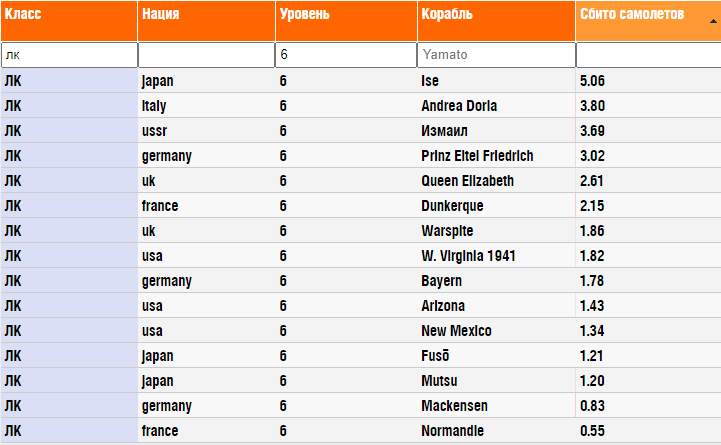This screenshot has height=445, width=721.
Task: Select the New Mexico ship row
Action: point(360,331)
